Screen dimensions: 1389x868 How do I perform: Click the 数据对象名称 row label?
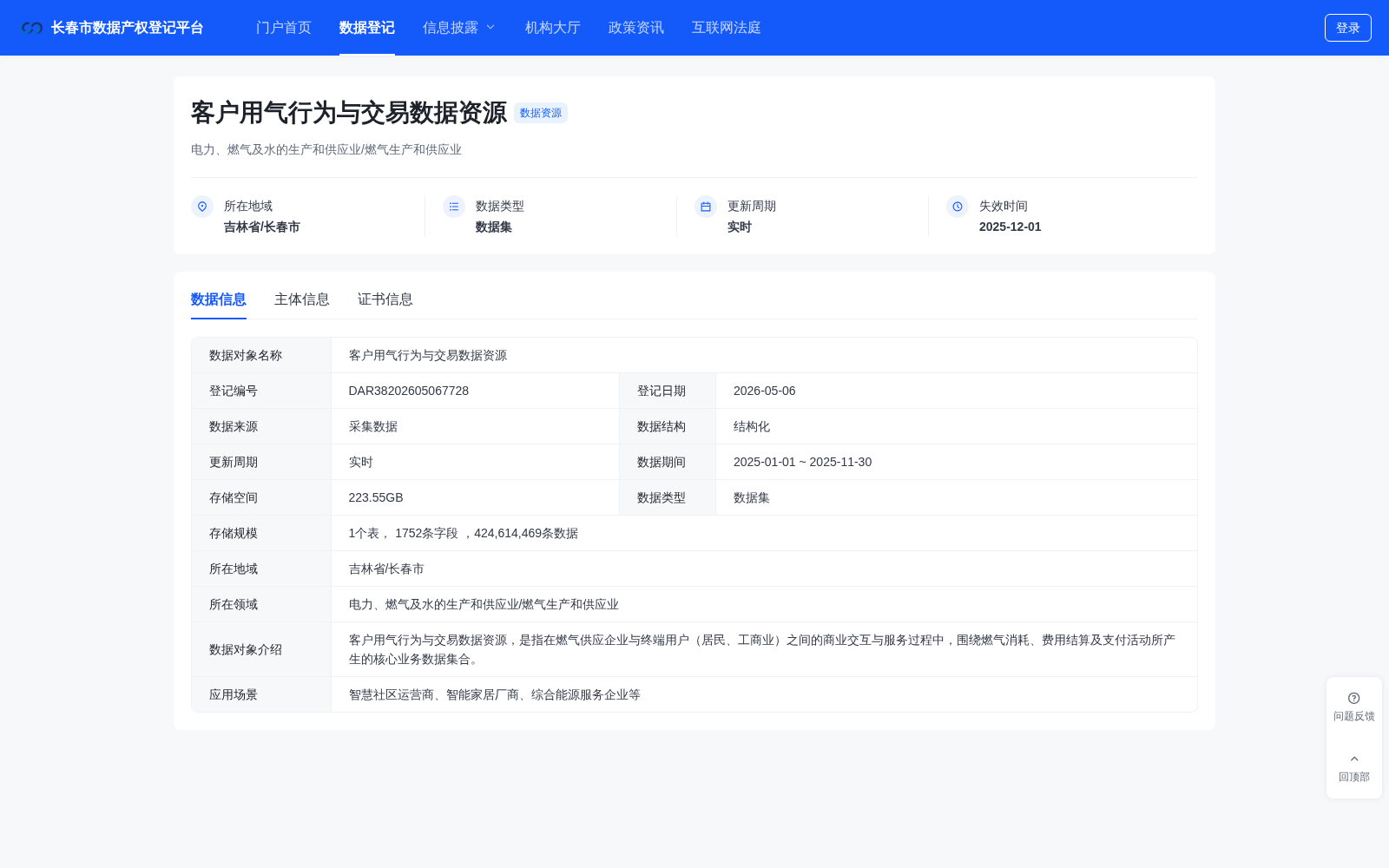(x=246, y=355)
